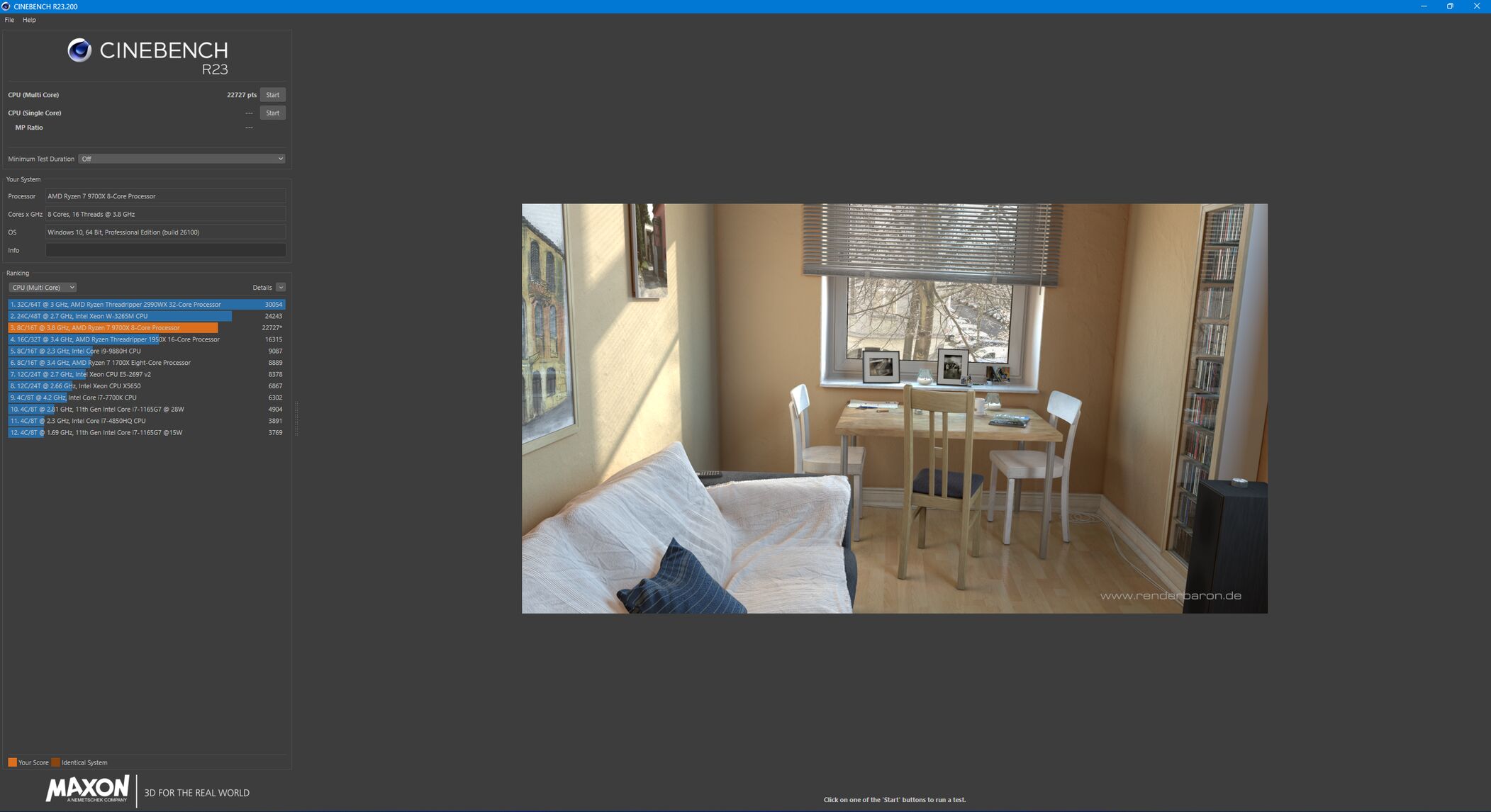Select ranking row Intel Xeon W-3265M
This screenshot has width=1491, height=812.
147,316
